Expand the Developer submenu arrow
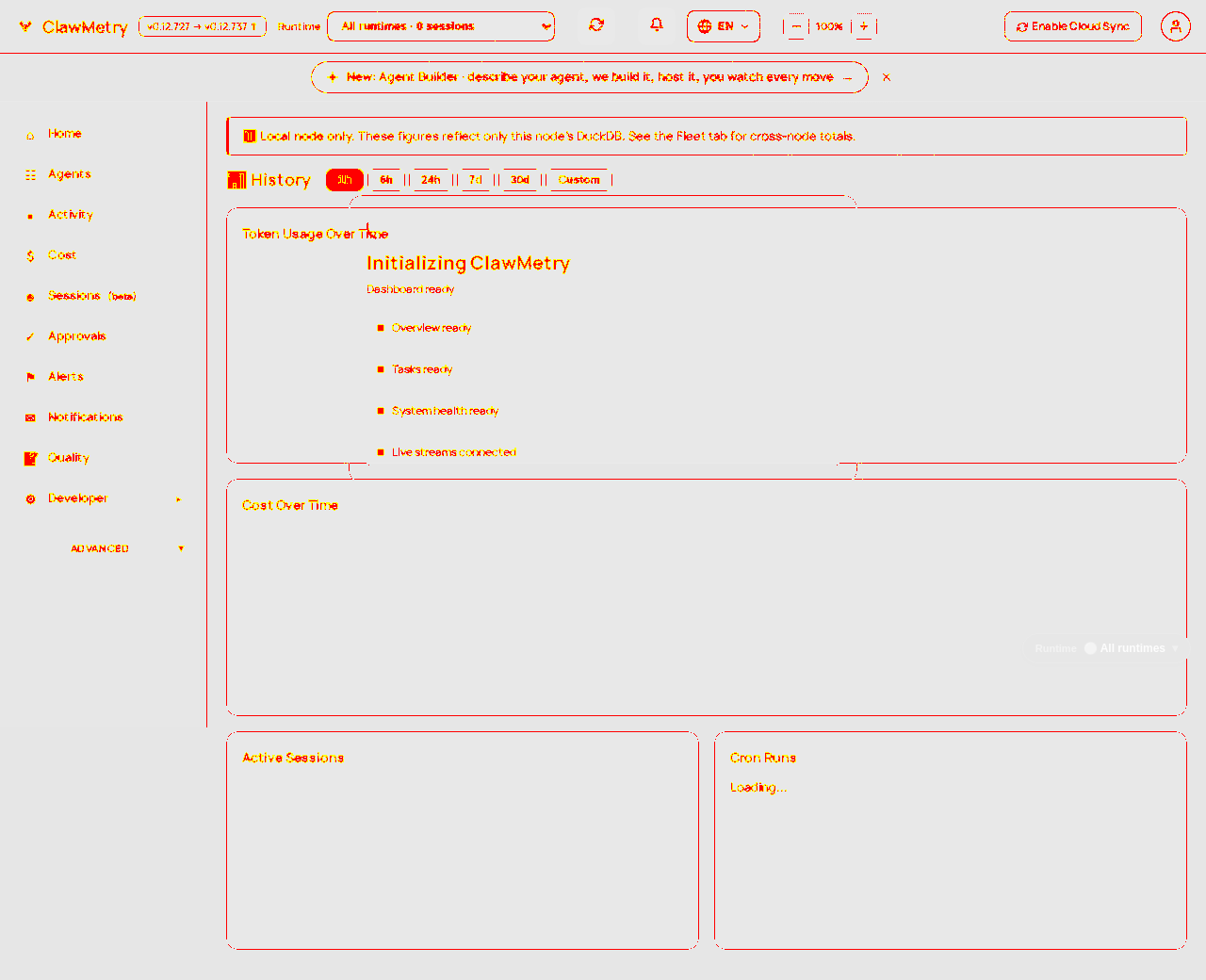The image size is (1206, 980). pos(179,499)
